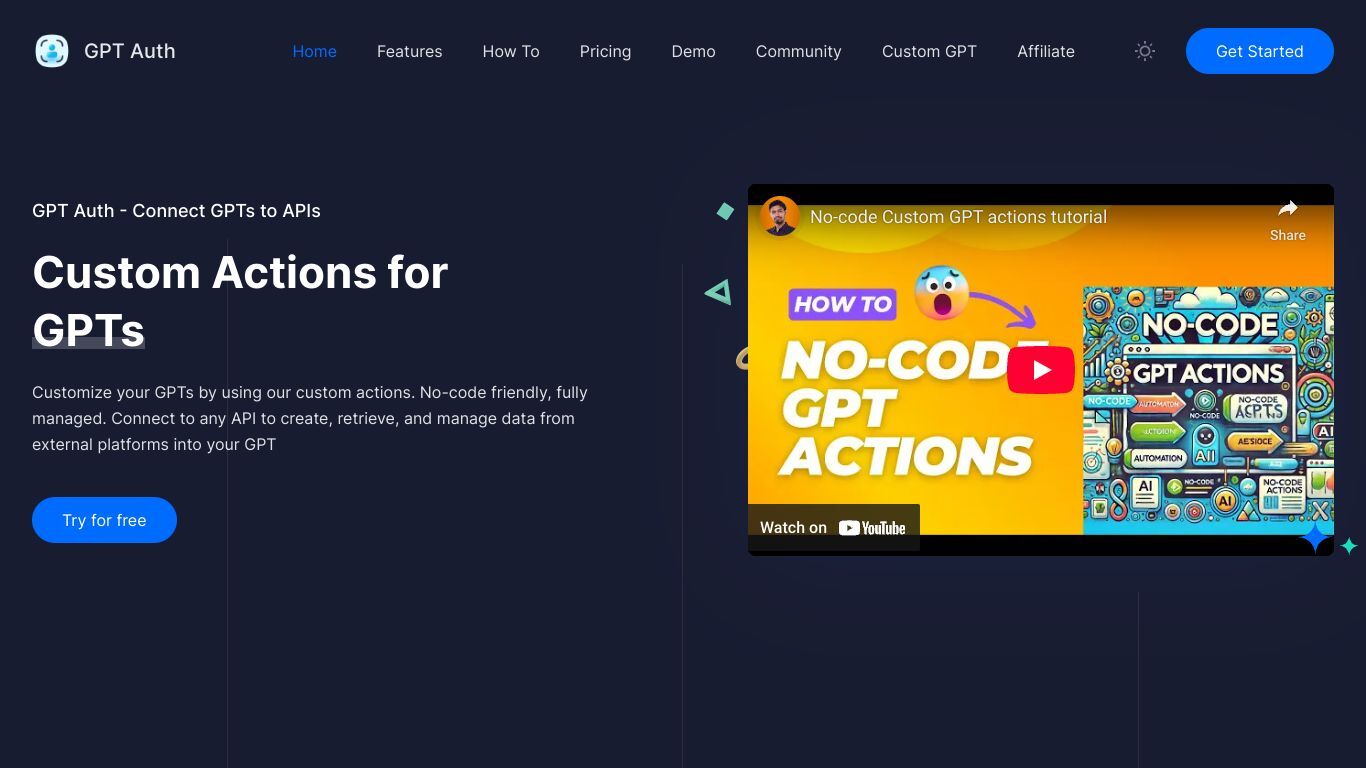Click the 'GPT Auth - Connect GPTs to APIs' subtitle

[x=176, y=210]
